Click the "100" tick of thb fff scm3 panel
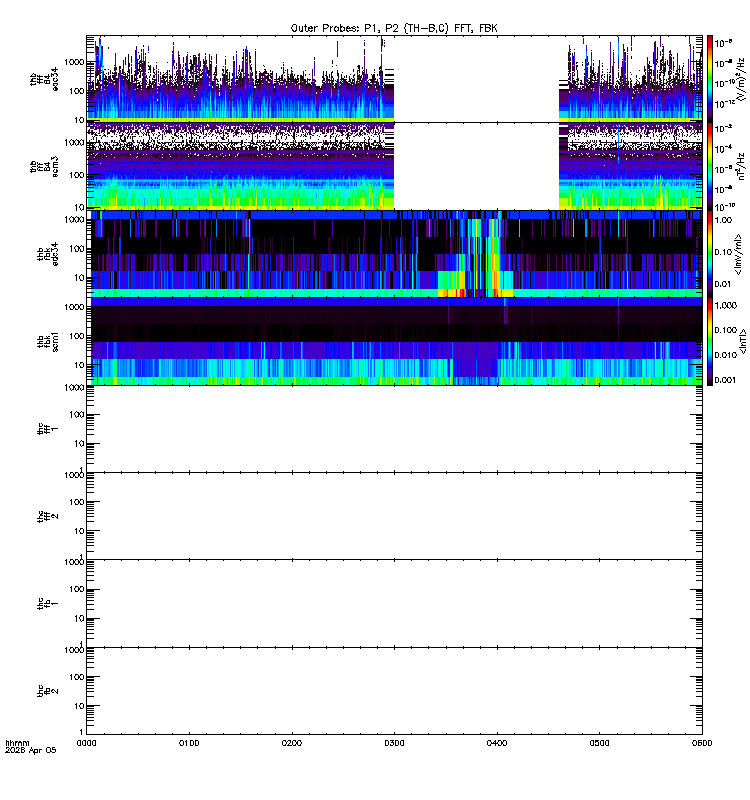 click(77, 176)
